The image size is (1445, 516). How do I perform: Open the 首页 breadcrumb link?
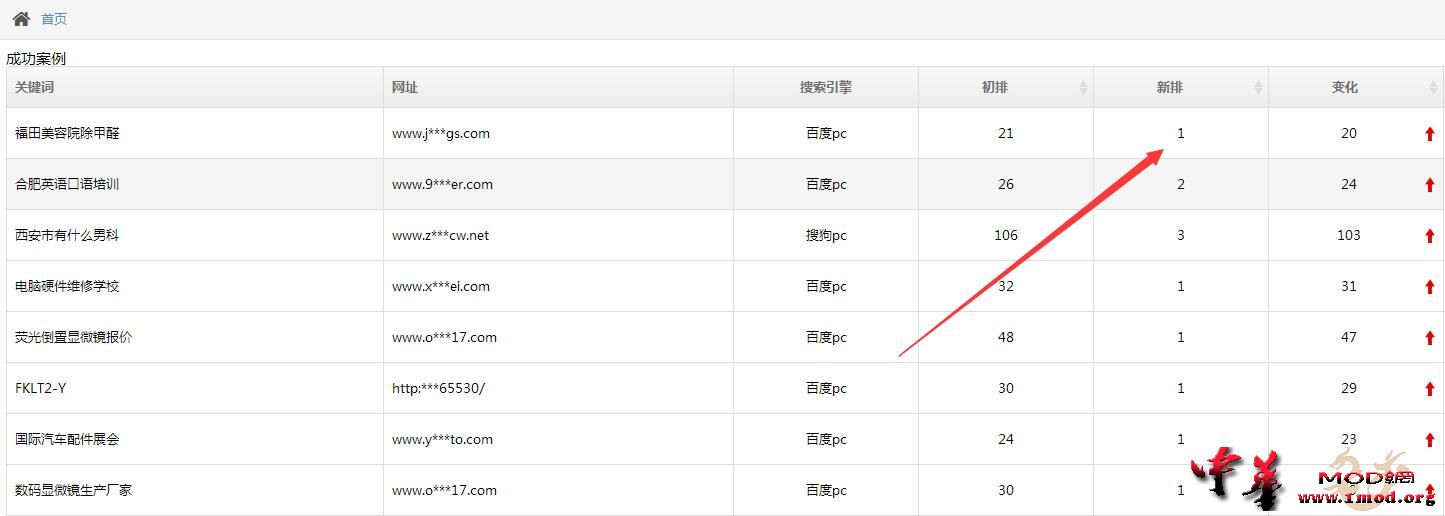coord(54,19)
